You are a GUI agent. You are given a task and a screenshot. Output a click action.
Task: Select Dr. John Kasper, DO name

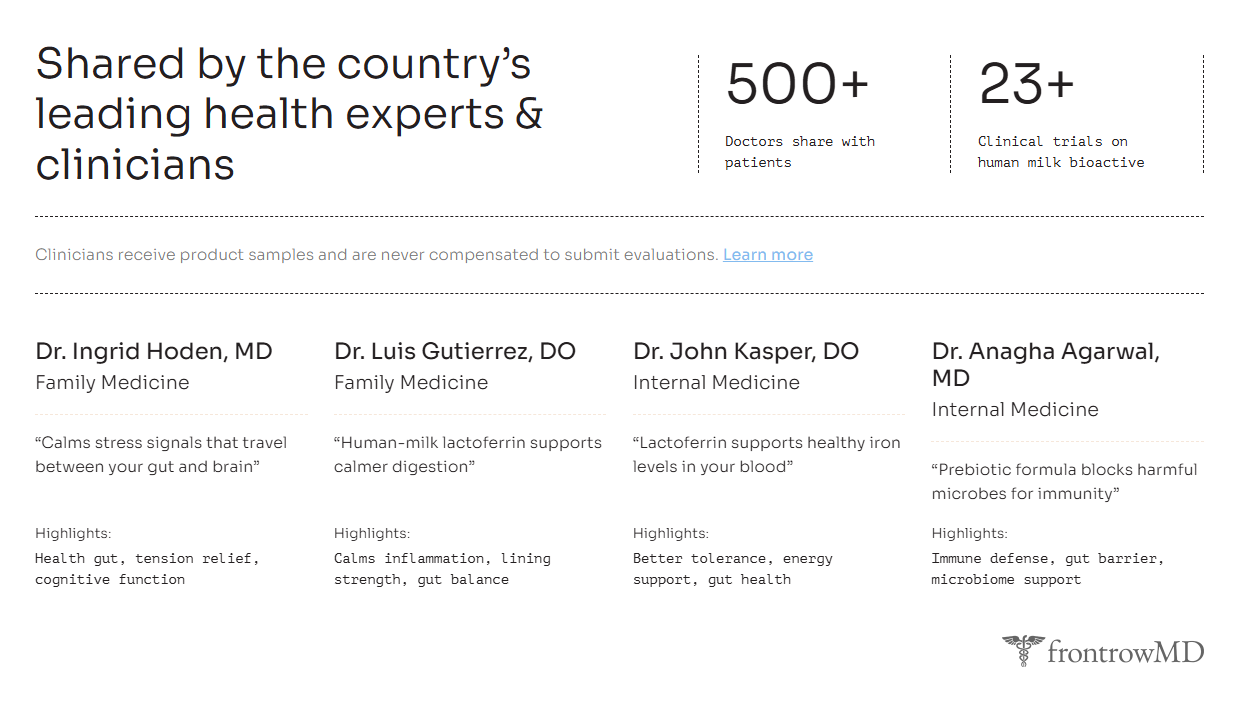(745, 351)
